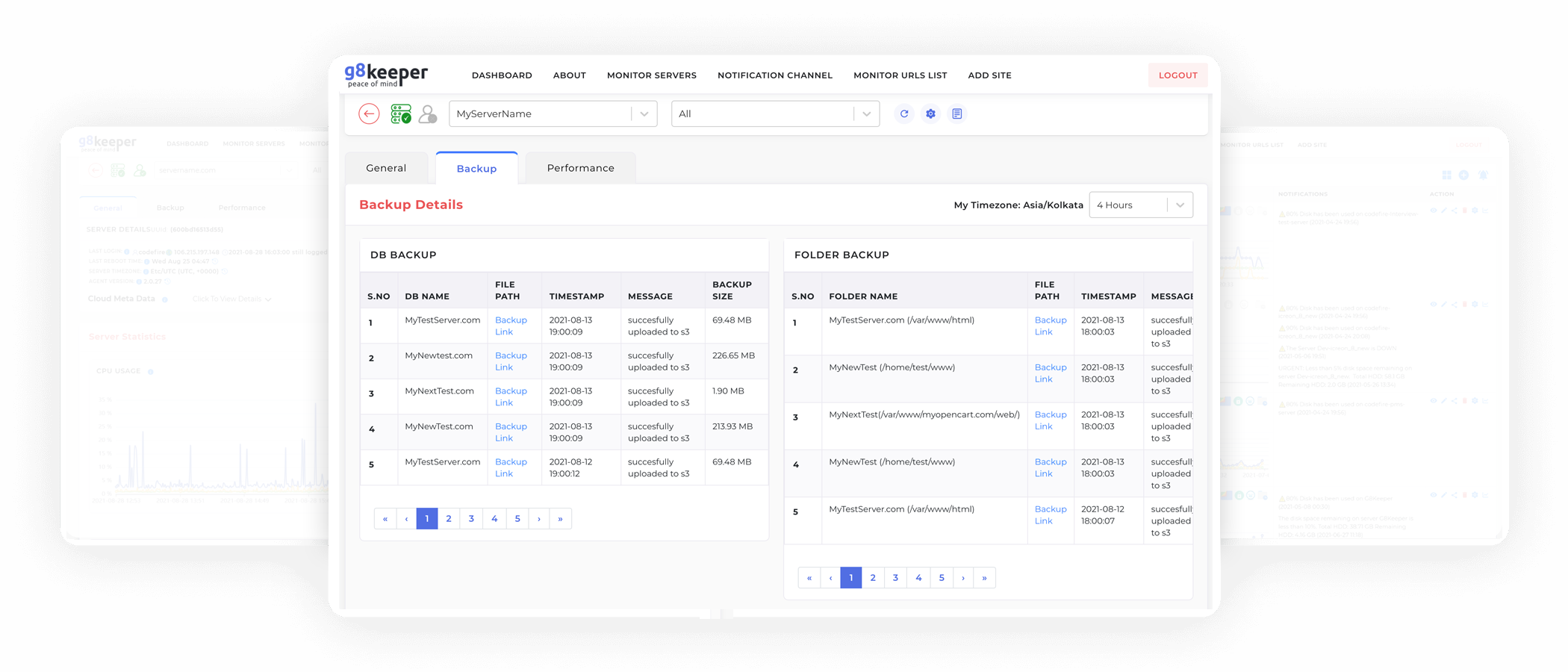1568x672 pixels.
Task: Click the green server status icon
Action: (x=401, y=113)
